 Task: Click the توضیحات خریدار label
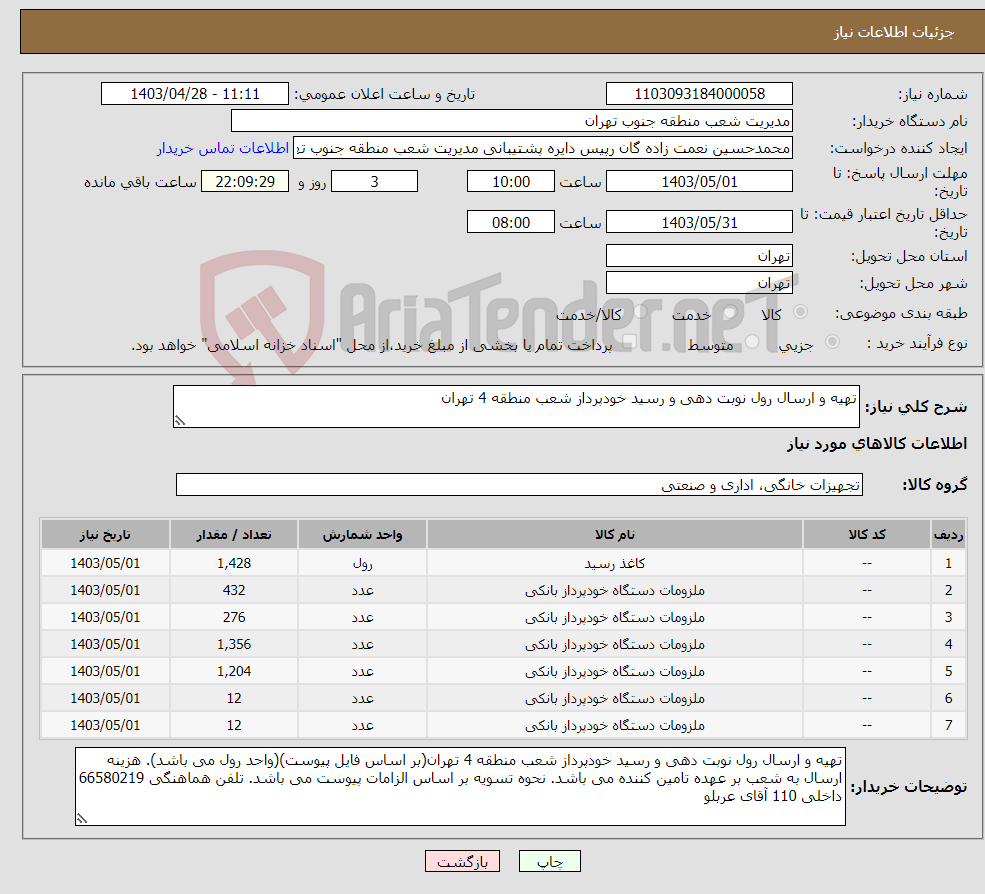point(909,787)
